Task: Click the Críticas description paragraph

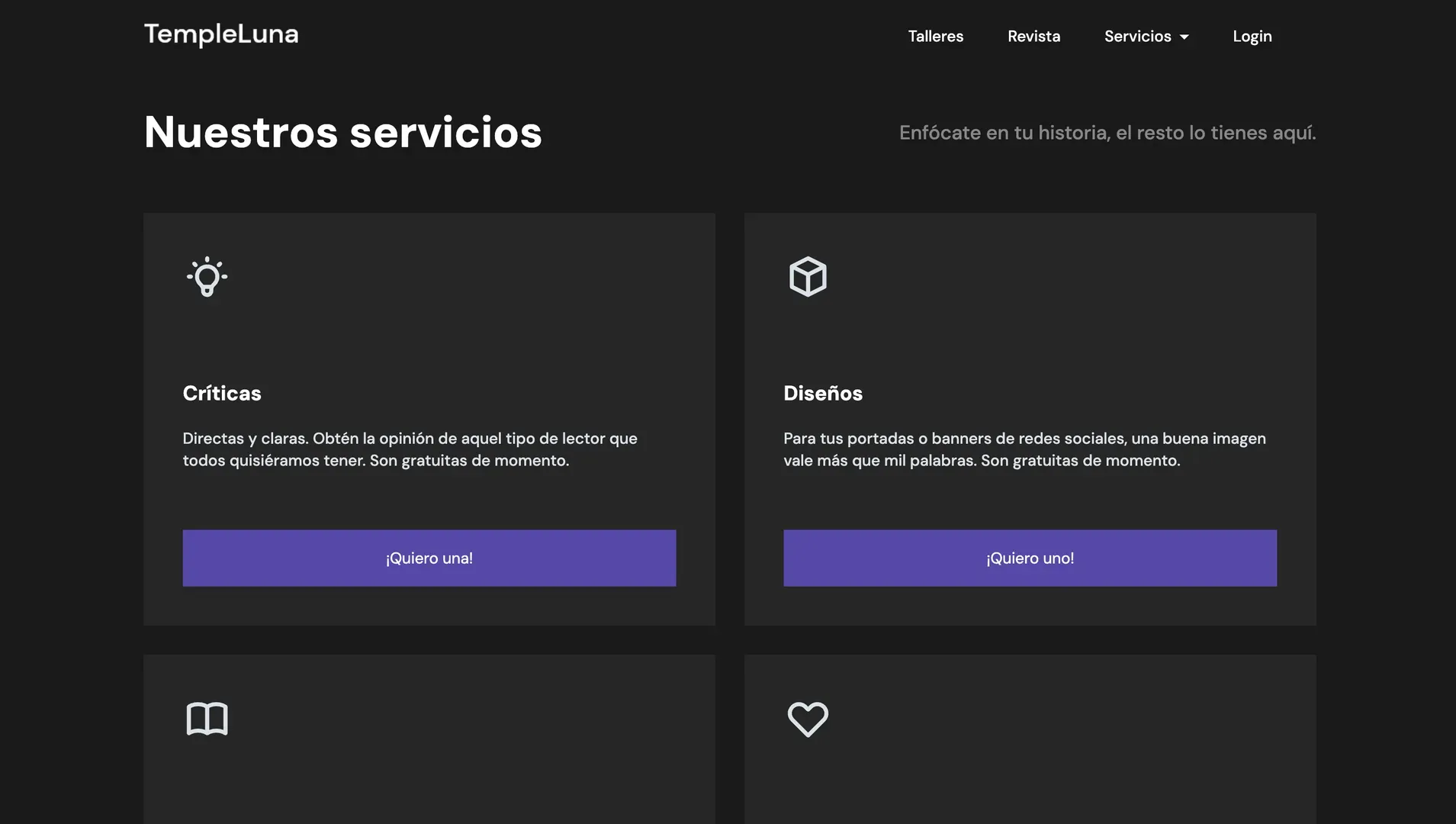Action: (410, 449)
